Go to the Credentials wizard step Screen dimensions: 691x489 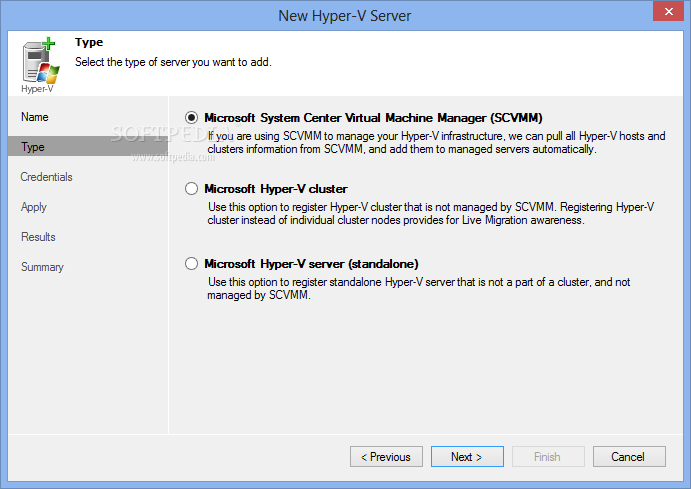(x=46, y=177)
